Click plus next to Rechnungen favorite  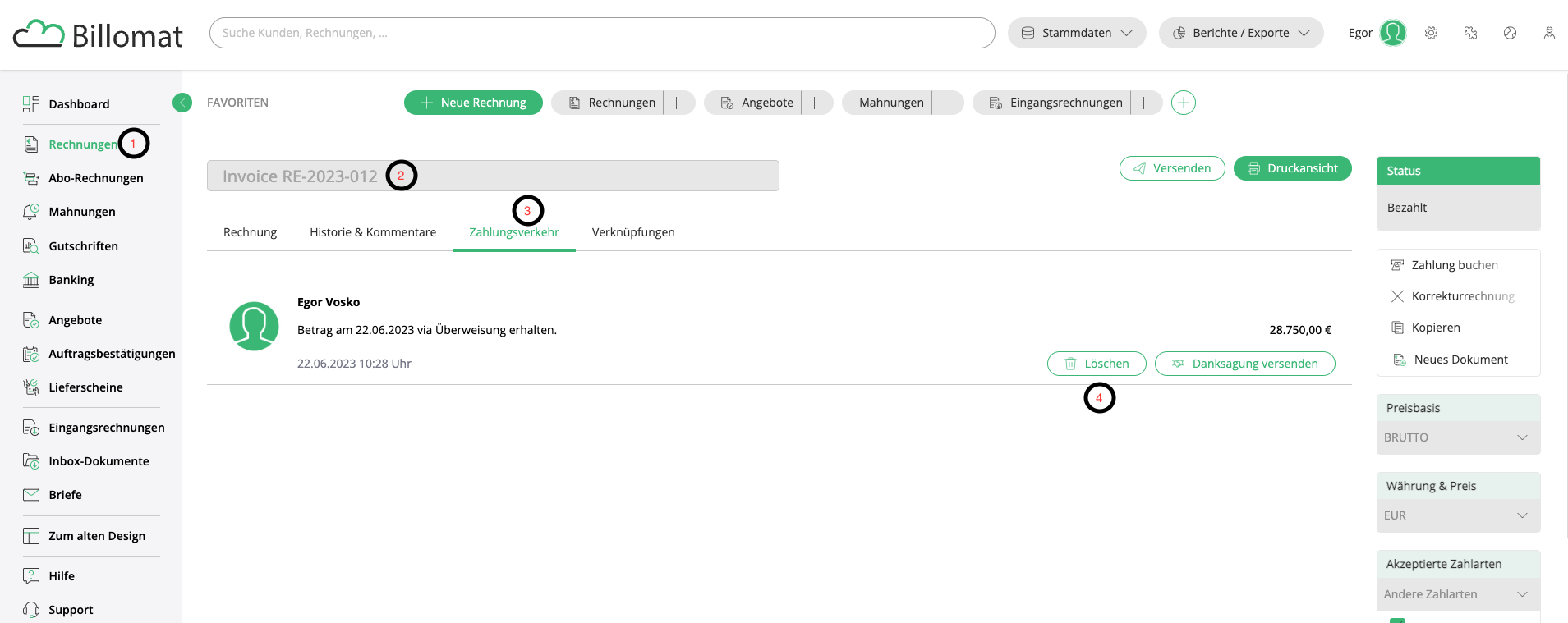[677, 103]
